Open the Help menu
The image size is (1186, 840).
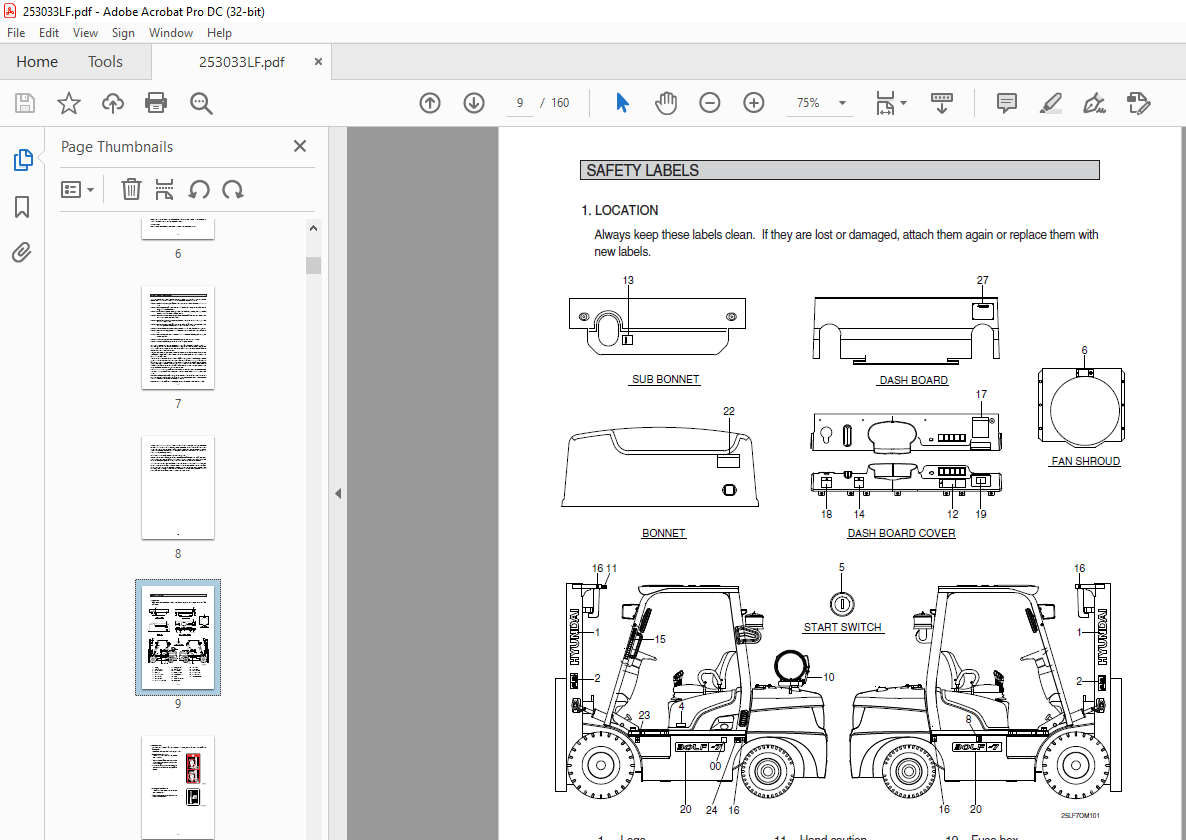click(219, 33)
